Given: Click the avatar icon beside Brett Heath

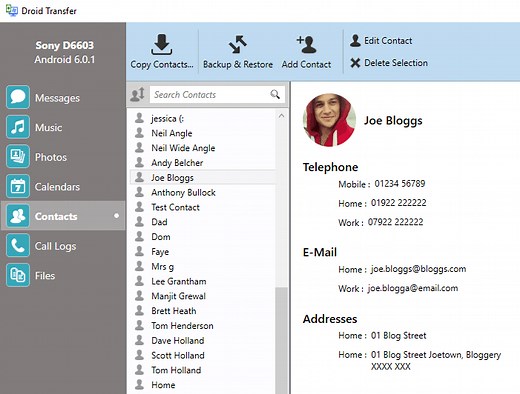Looking at the screenshot, I should click(139, 310).
